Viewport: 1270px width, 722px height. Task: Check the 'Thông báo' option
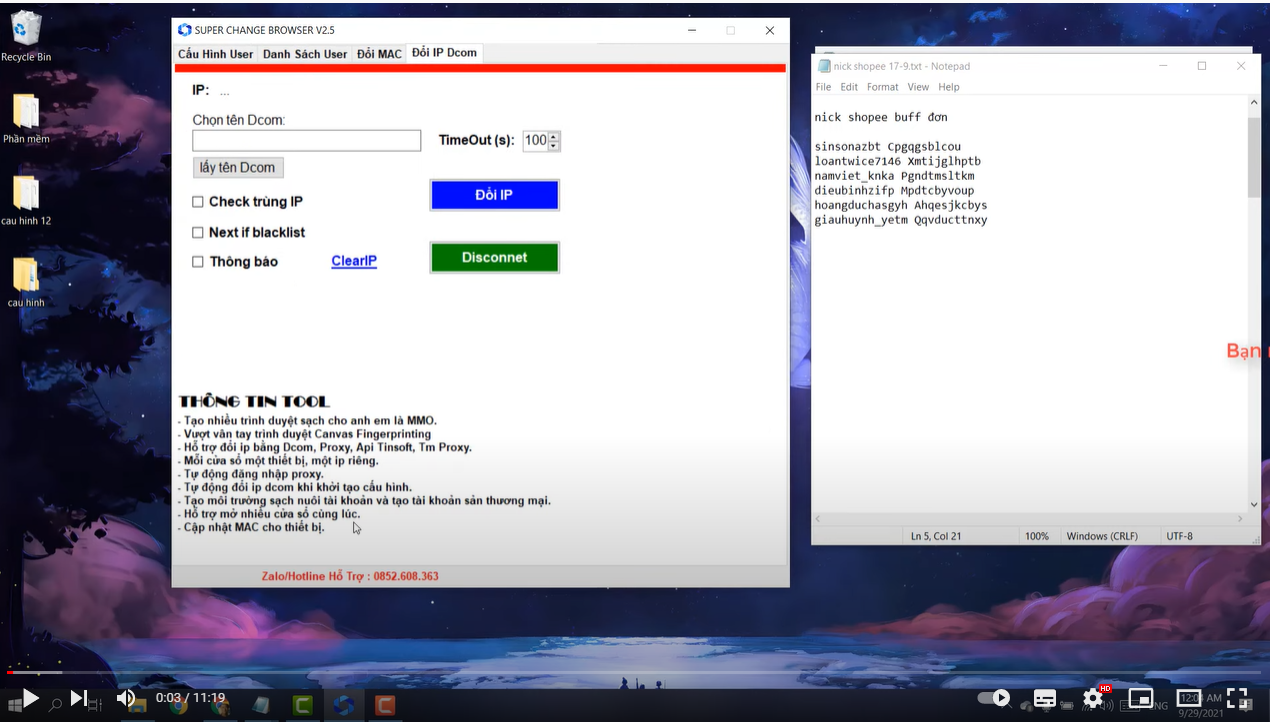pyautogui.click(x=198, y=262)
